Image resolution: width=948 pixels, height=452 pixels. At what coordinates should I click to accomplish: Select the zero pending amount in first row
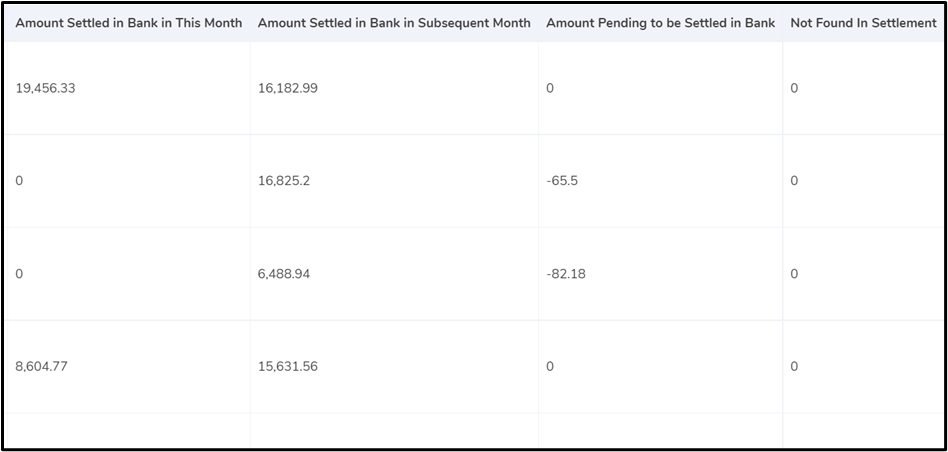coord(550,88)
